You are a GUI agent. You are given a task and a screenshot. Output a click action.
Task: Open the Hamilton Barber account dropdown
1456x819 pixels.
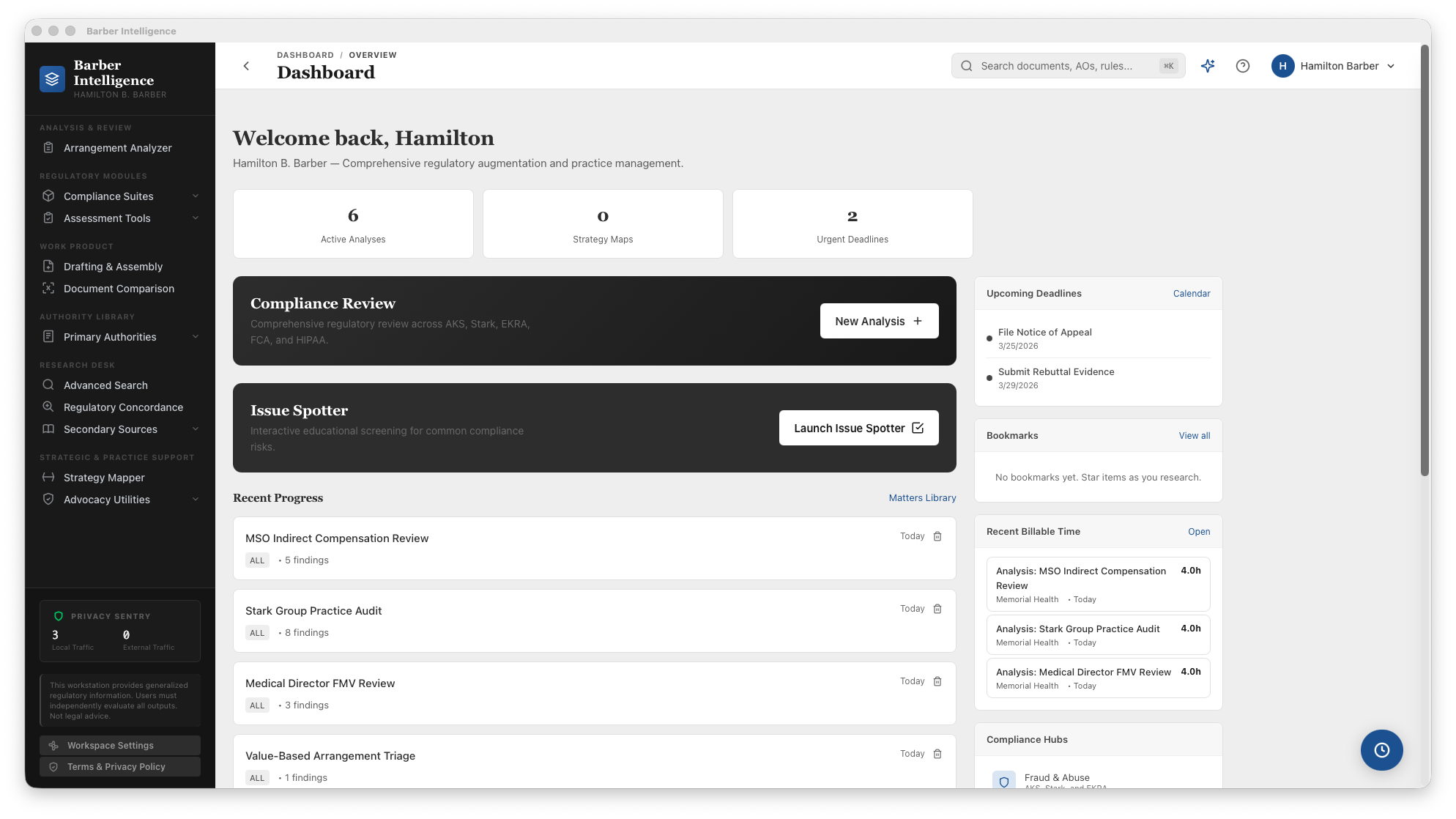pyautogui.click(x=1334, y=66)
